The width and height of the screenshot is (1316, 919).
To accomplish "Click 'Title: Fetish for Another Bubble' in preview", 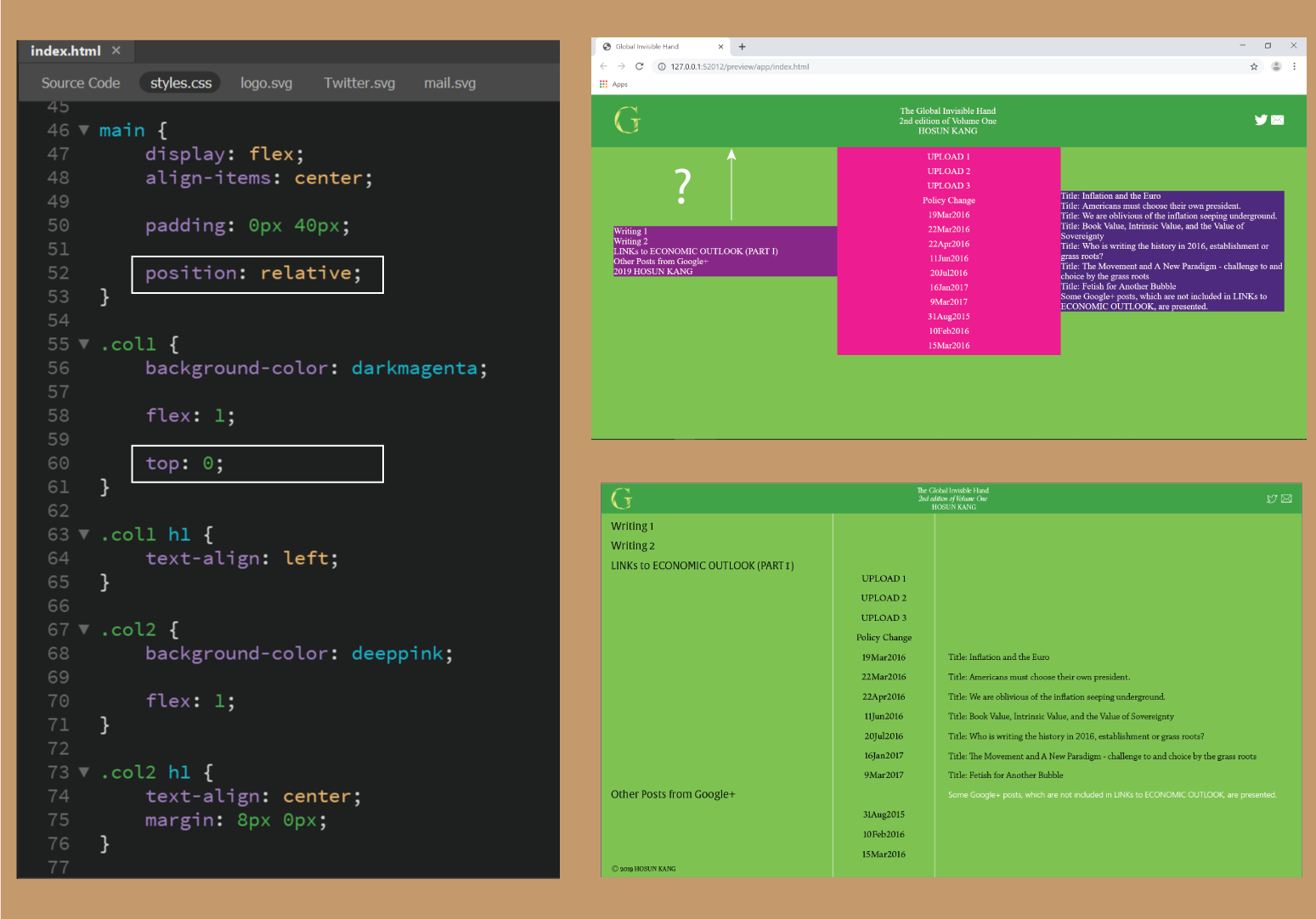I will coord(1118,286).
